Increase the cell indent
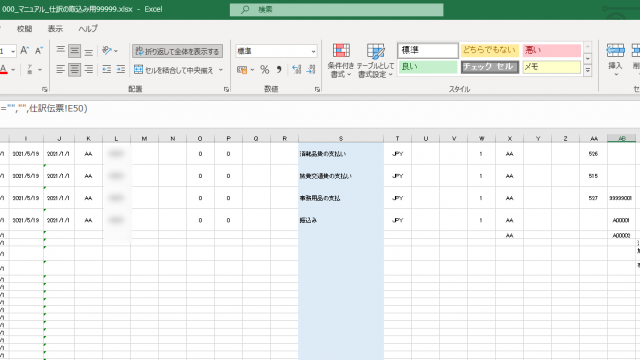Screen dimensions: 640x360 [x=120, y=69]
